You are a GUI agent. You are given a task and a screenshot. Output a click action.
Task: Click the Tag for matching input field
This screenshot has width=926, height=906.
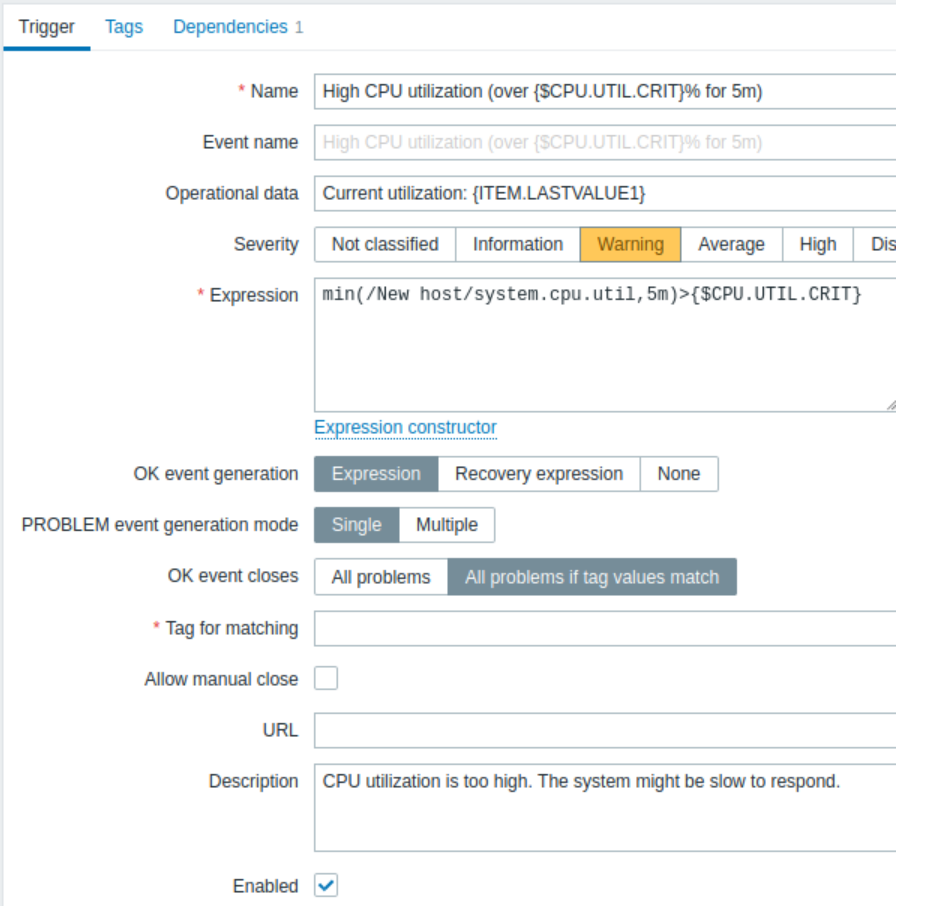(600, 628)
